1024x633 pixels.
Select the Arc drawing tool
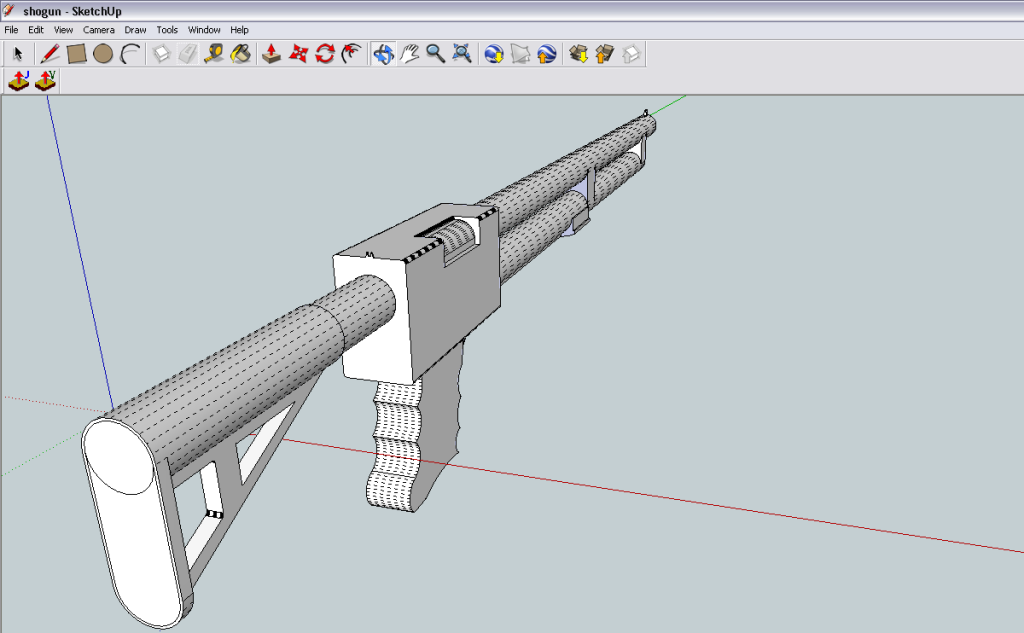(x=131, y=54)
